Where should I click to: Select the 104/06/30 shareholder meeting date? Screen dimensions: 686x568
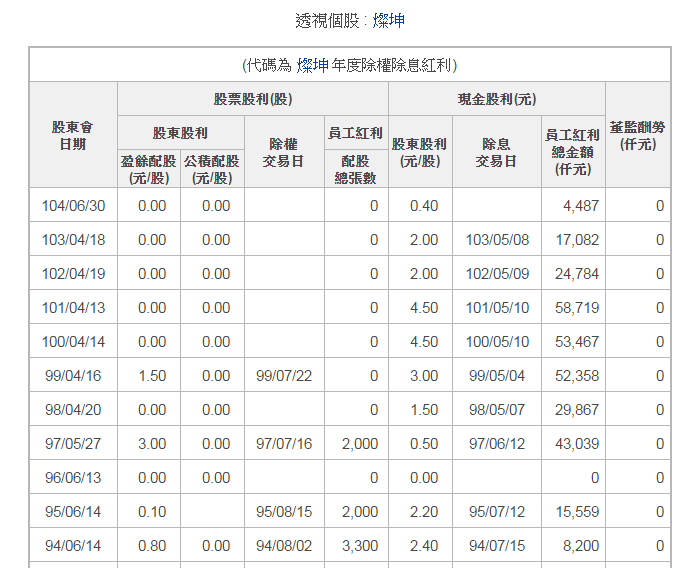74,206
